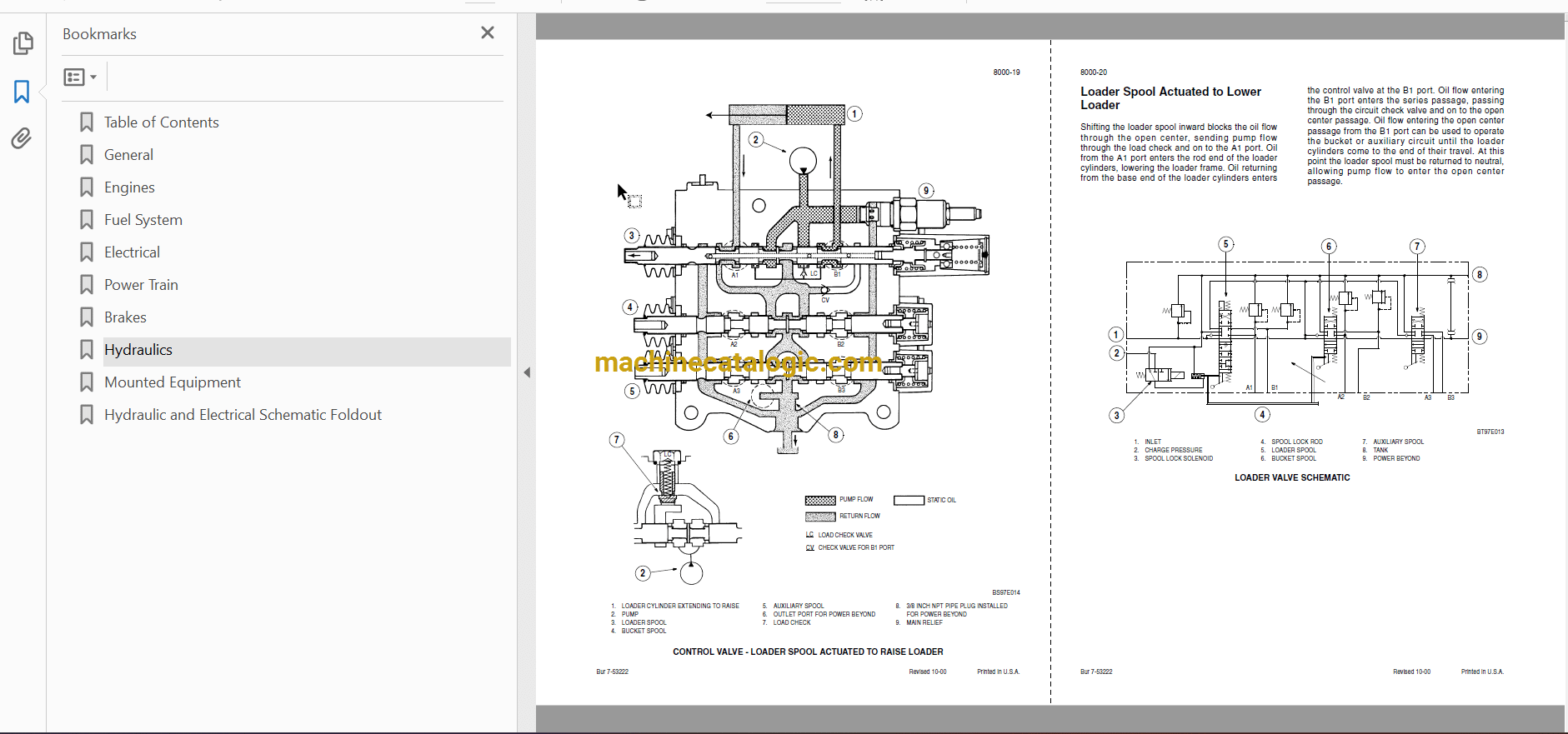Open the page thumbnails panel icon

23,43
